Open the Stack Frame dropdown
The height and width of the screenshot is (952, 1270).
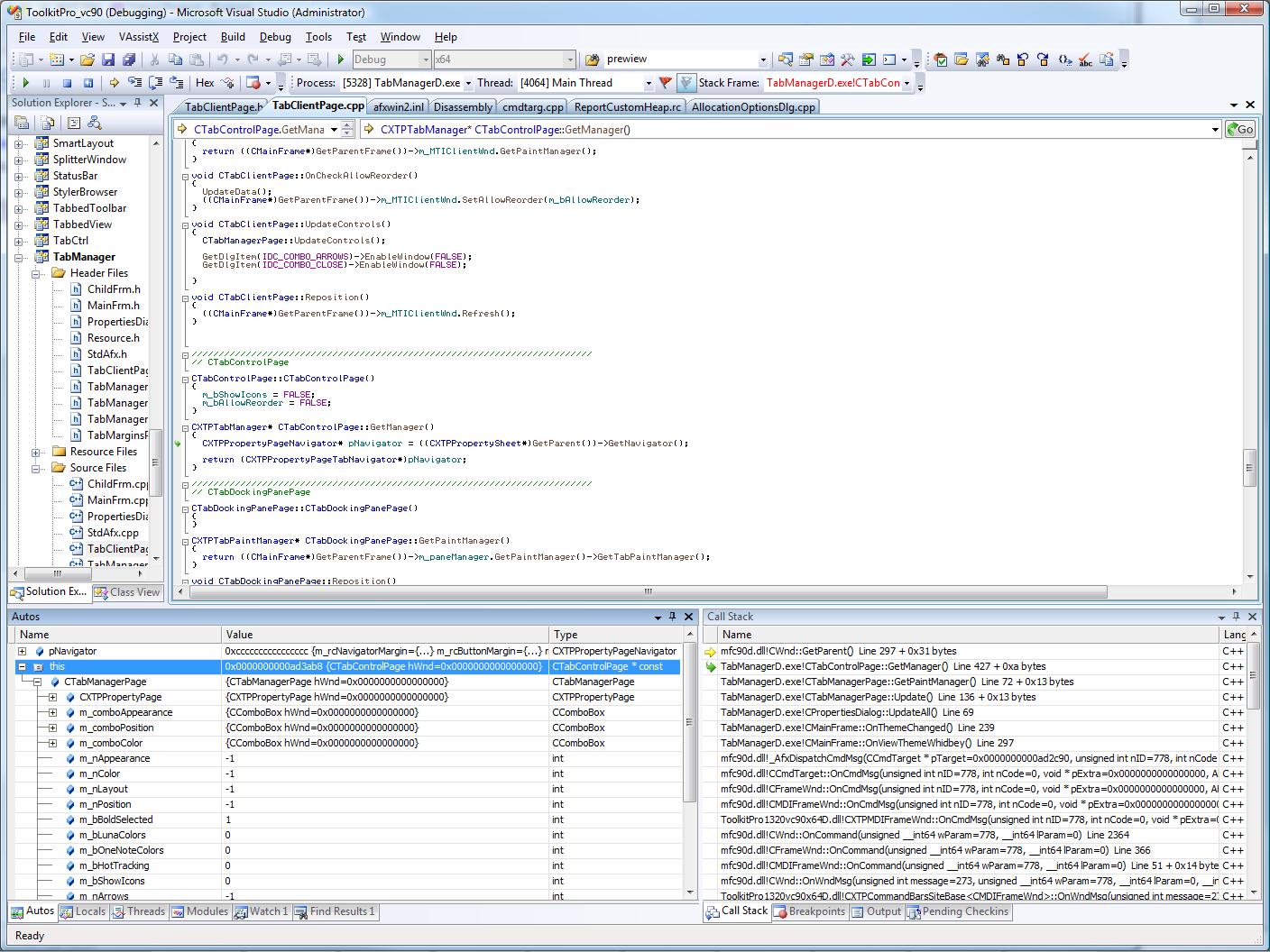(906, 83)
